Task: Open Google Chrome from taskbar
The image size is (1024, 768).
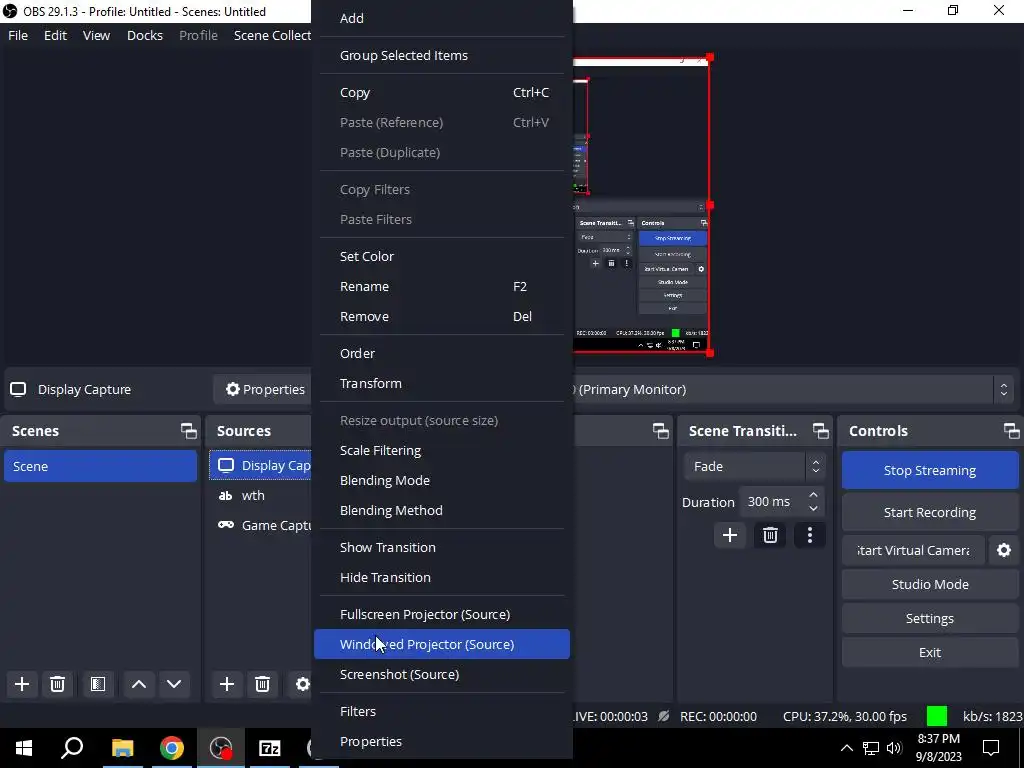Action: click(172, 748)
